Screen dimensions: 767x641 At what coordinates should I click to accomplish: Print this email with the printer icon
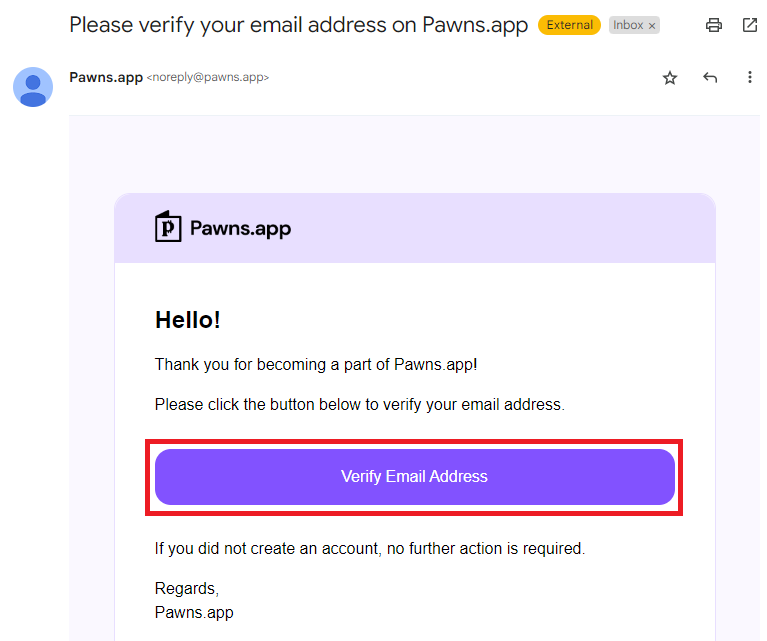tap(714, 25)
